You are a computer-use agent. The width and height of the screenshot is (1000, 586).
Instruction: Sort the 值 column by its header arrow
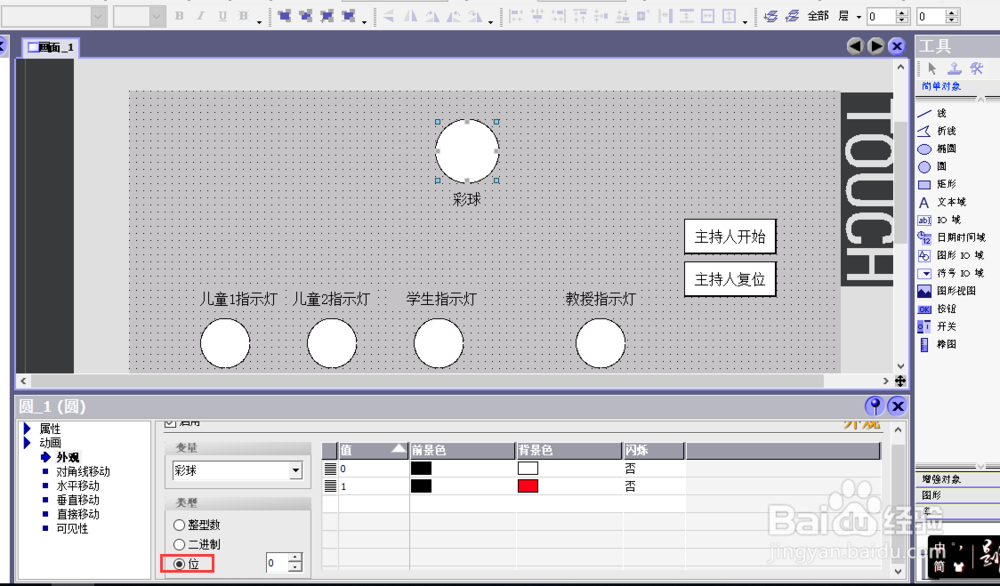pos(399,450)
